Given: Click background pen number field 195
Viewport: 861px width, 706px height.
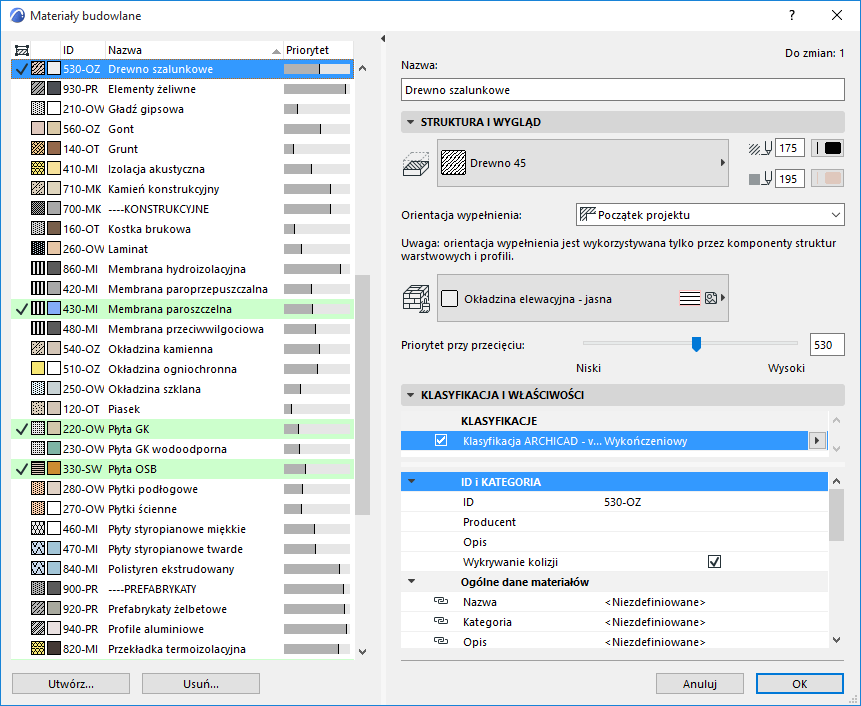Looking at the screenshot, I should pyautogui.click(x=790, y=179).
